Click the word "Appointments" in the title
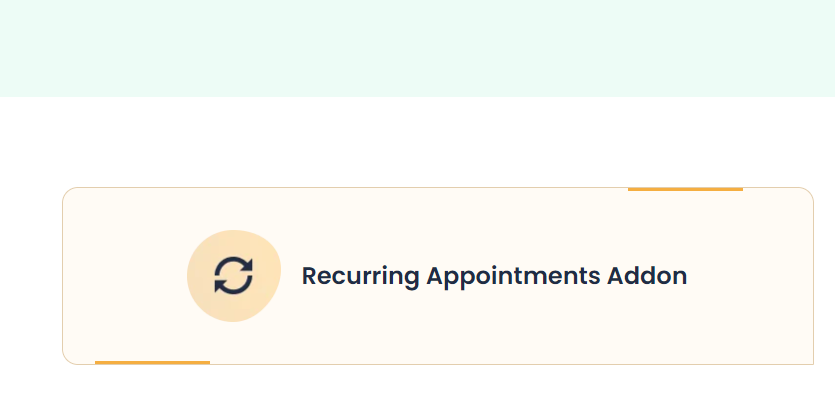This screenshot has width=835, height=406. 513,276
